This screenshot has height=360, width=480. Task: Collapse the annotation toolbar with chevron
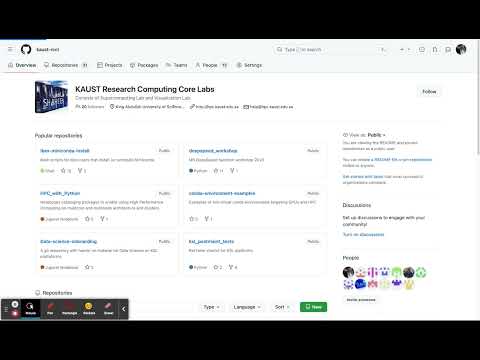pos(123,309)
